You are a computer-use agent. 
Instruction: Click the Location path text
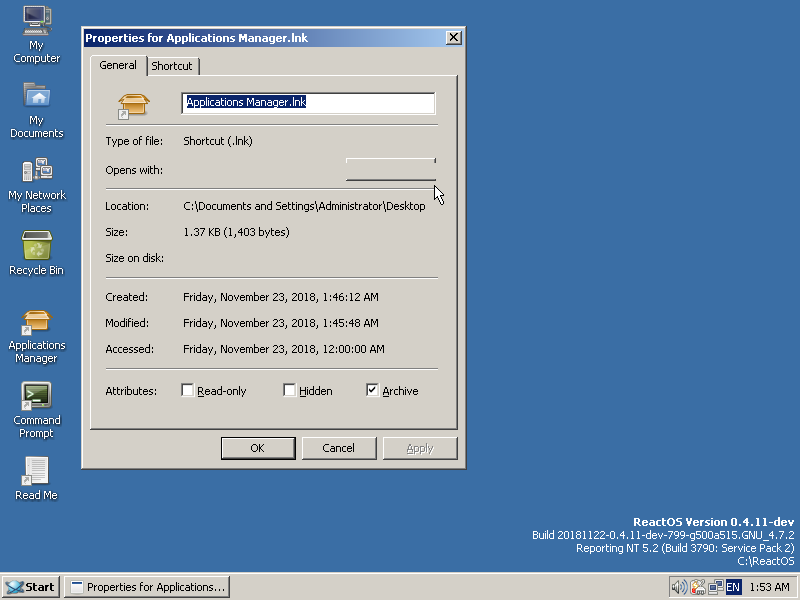click(x=304, y=206)
